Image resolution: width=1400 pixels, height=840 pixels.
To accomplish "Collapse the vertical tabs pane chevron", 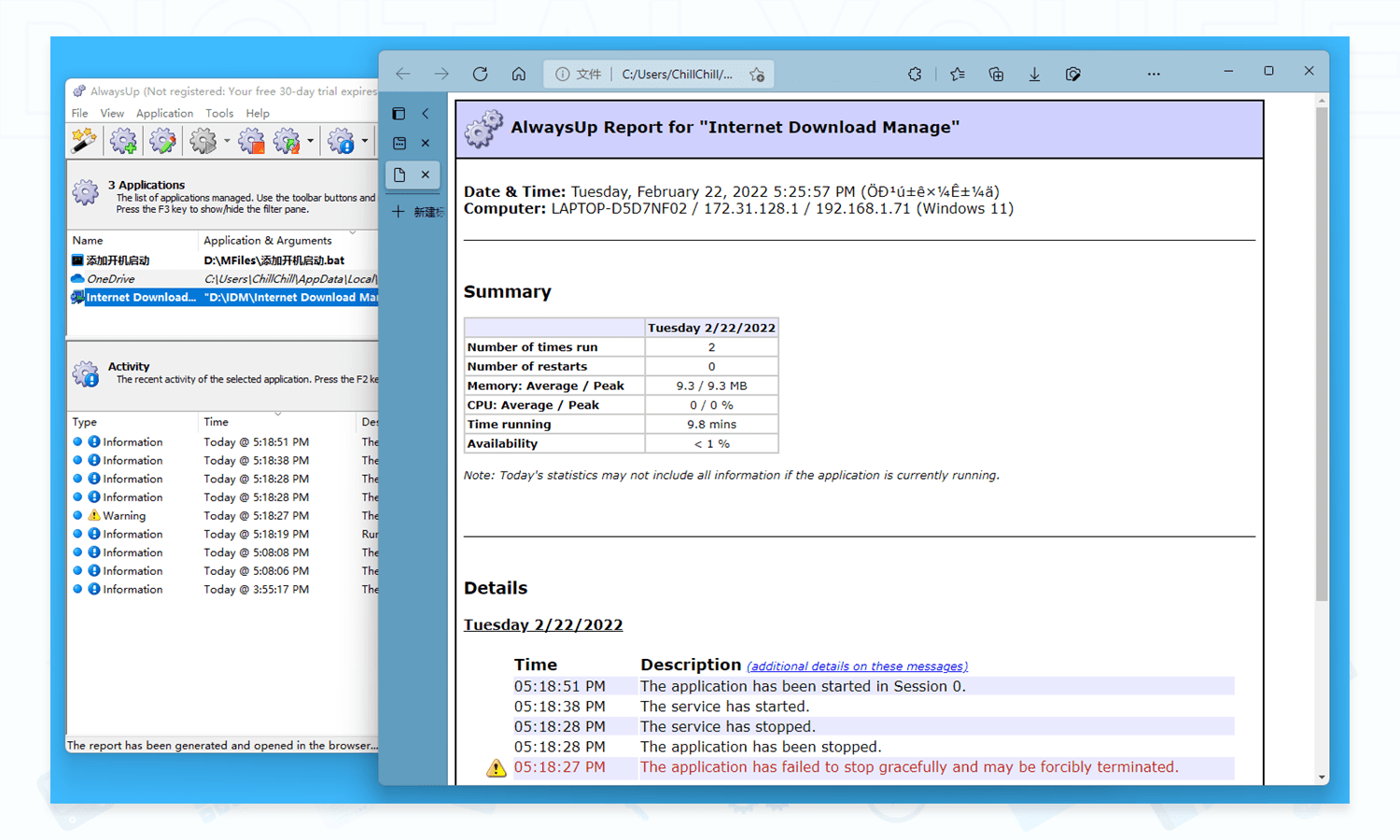I will click(426, 114).
